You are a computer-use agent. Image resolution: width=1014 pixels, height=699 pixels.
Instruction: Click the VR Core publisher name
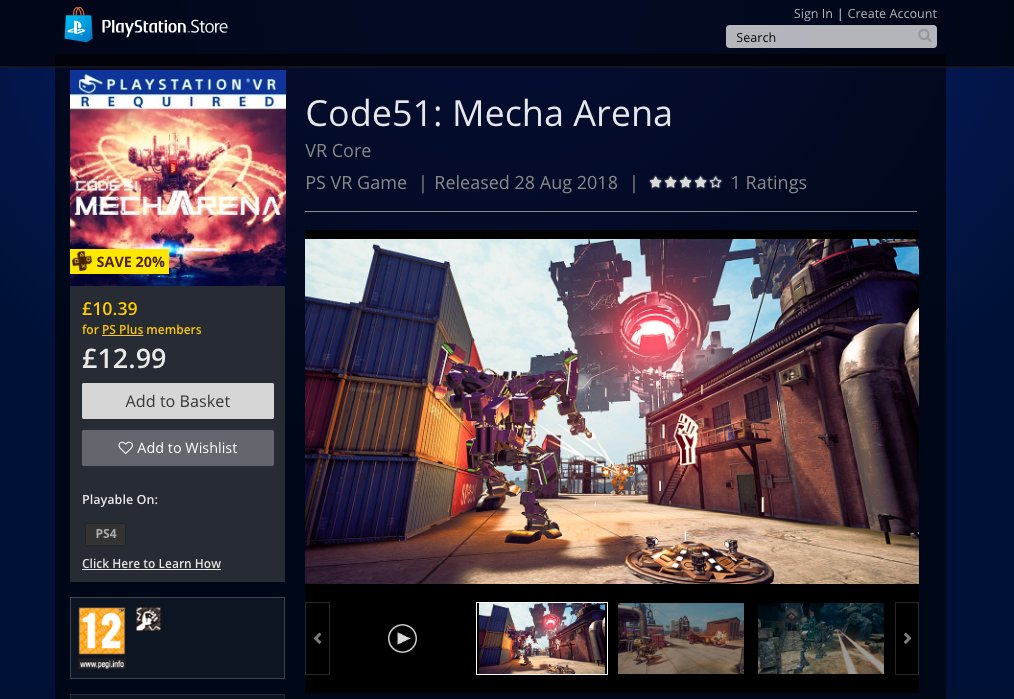[x=338, y=151]
